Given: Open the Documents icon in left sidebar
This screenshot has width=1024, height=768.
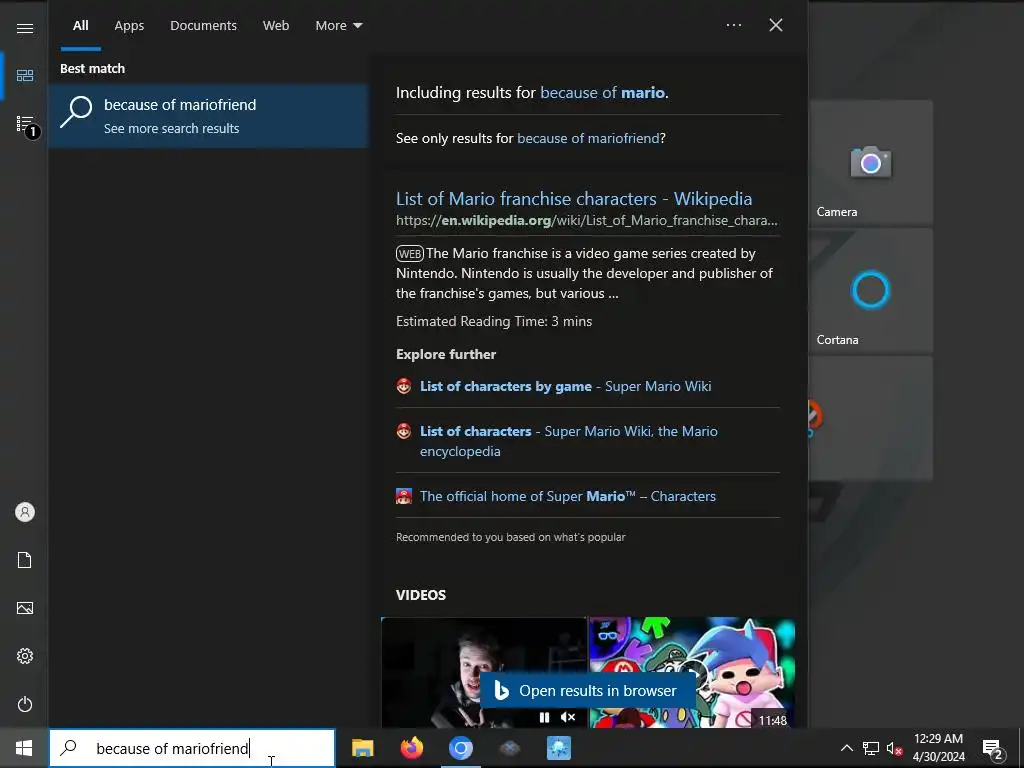Looking at the screenshot, I should (25, 560).
